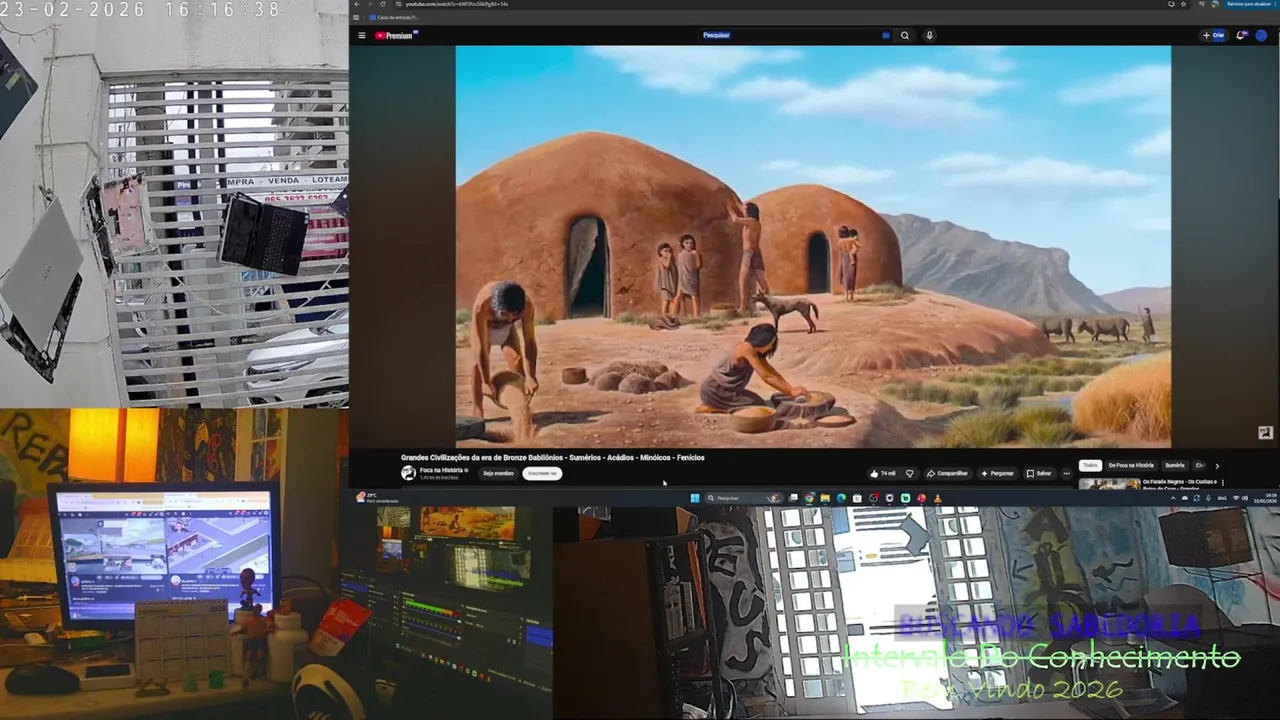Open more actions three-dot menu beside Salvar
The width and height of the screenshot is (1280, 720).
pyautogui.click(x=1066, y=474)
